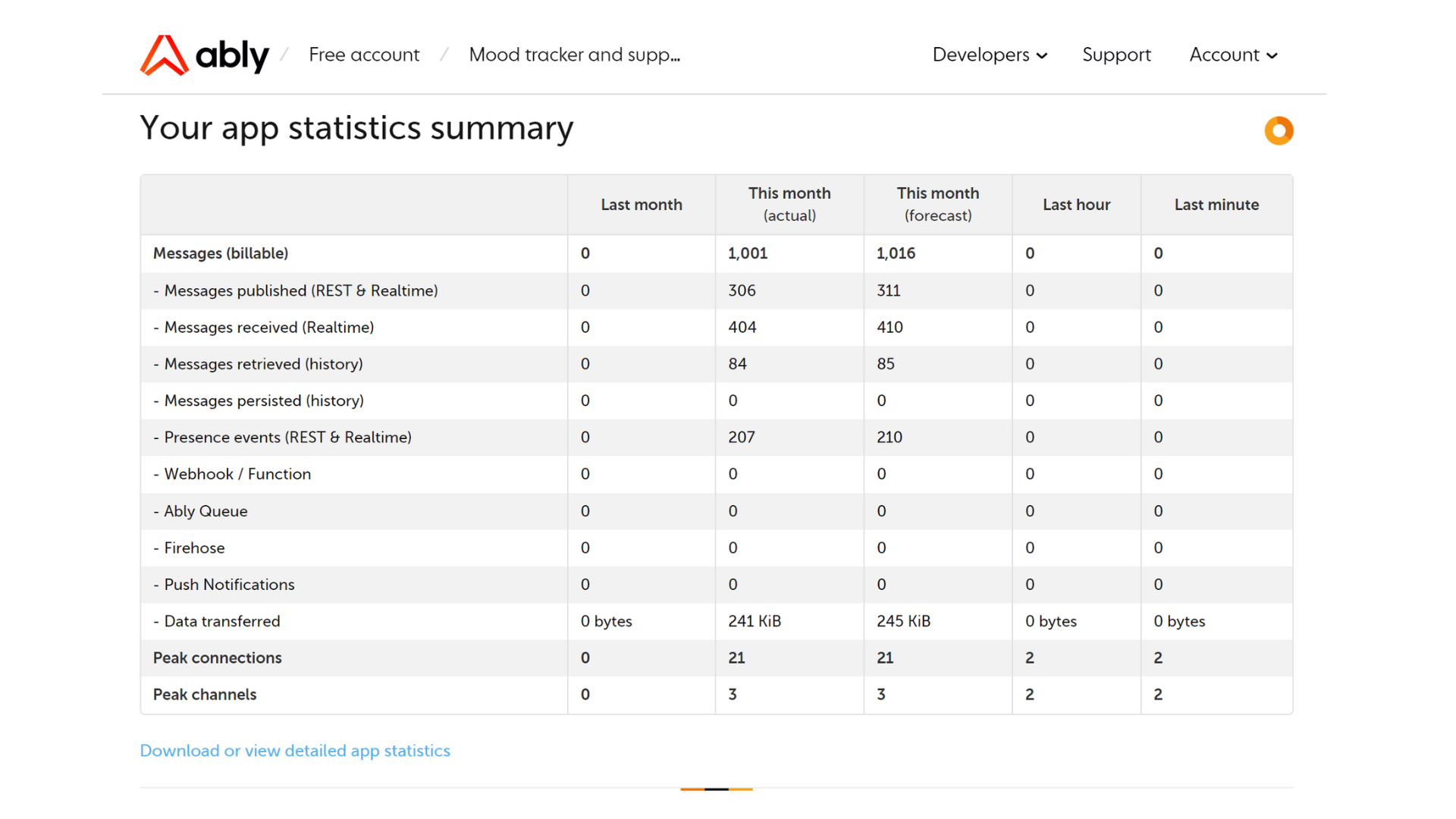Click the tab indicator bar below statistics

coord(716,789)
